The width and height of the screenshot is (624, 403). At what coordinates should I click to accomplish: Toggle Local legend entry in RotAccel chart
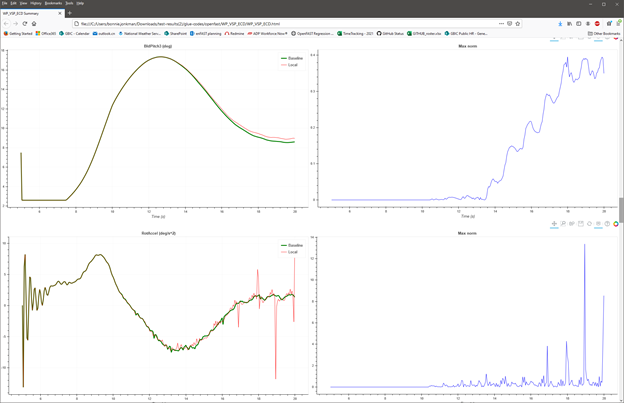(290, 252)
